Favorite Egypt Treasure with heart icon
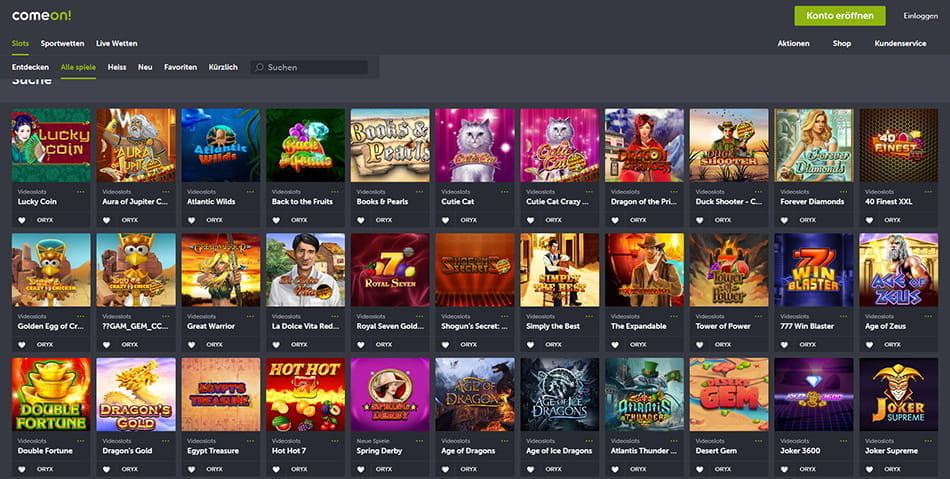 pyautogui.click(x=191, y=469)
